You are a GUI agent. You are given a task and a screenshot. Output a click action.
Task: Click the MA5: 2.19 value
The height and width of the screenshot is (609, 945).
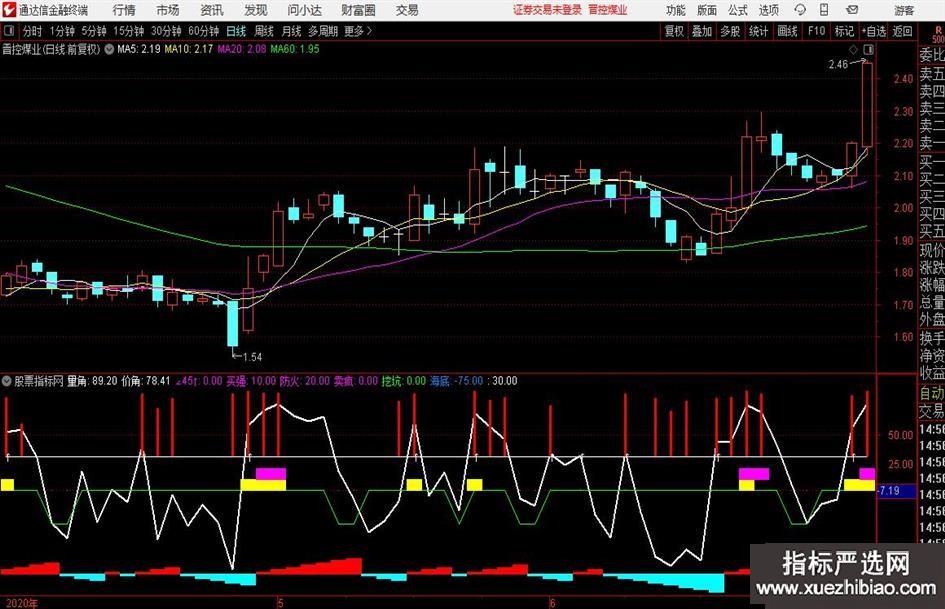coord(139,49)
